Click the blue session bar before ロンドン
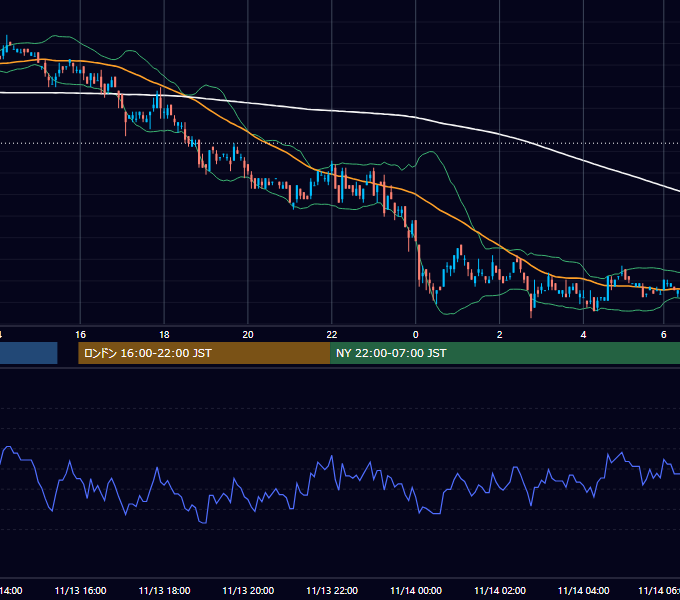 point(29,353)
